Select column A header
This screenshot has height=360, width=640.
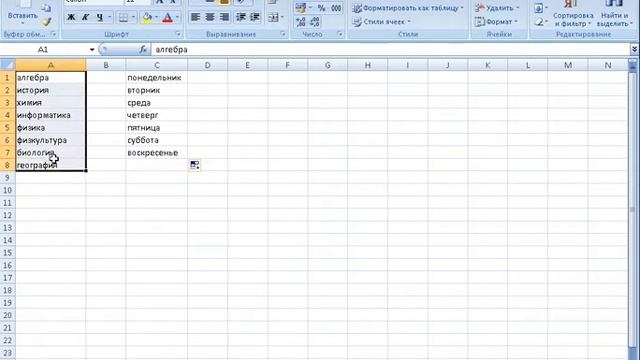[x=51, y=65]
